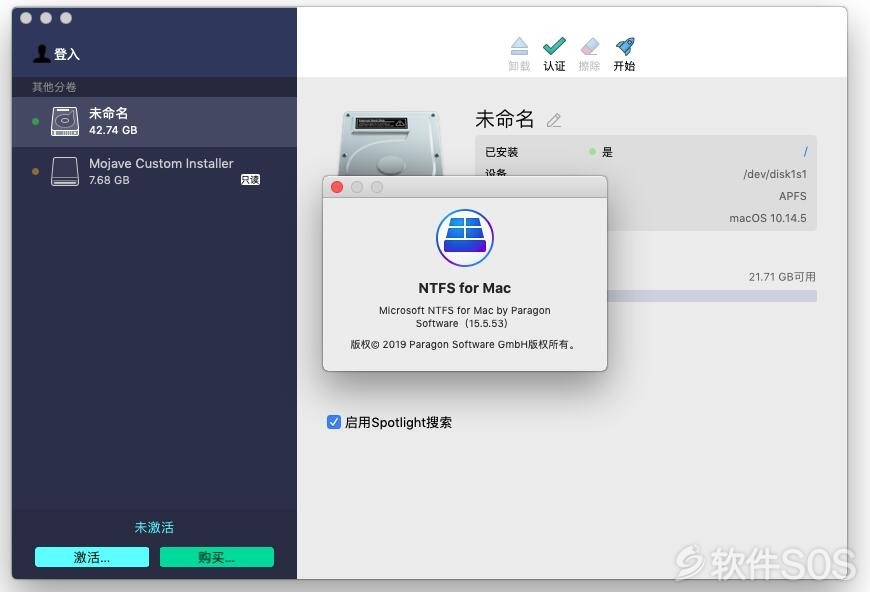The width and height of the screenshot is (870, 592).
Task: Close the NTFS for Mac about dialog
Action: point(337,187)
